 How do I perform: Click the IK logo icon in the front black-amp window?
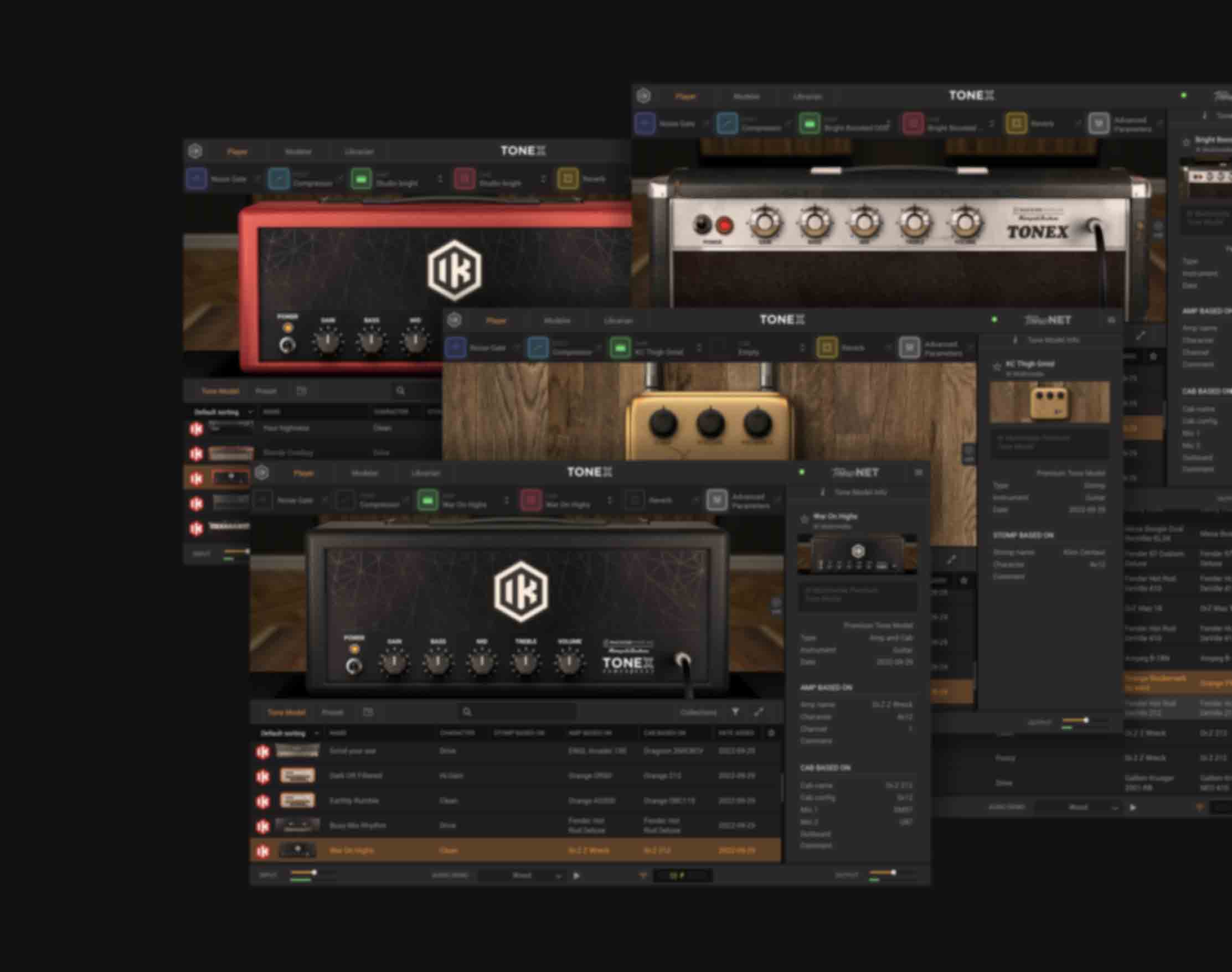pyautogui.click(x=262, y=472)
